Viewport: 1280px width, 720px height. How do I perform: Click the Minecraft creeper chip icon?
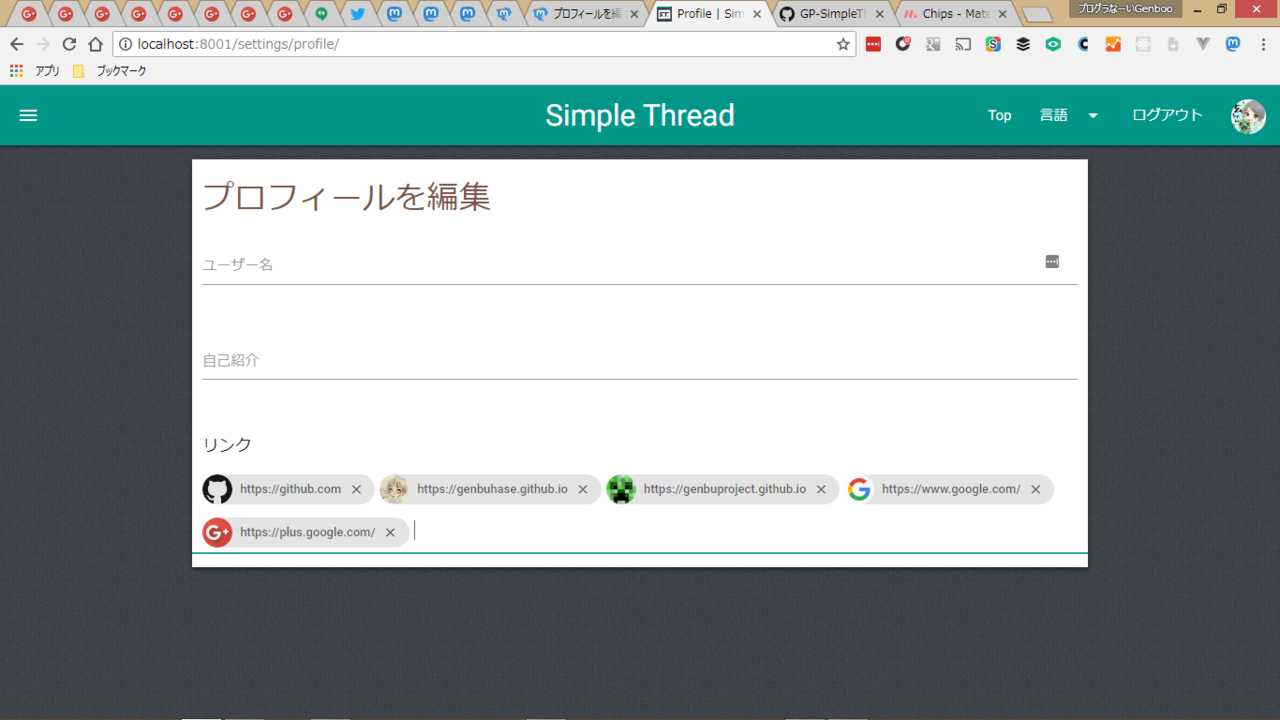(x=621, y=489)
